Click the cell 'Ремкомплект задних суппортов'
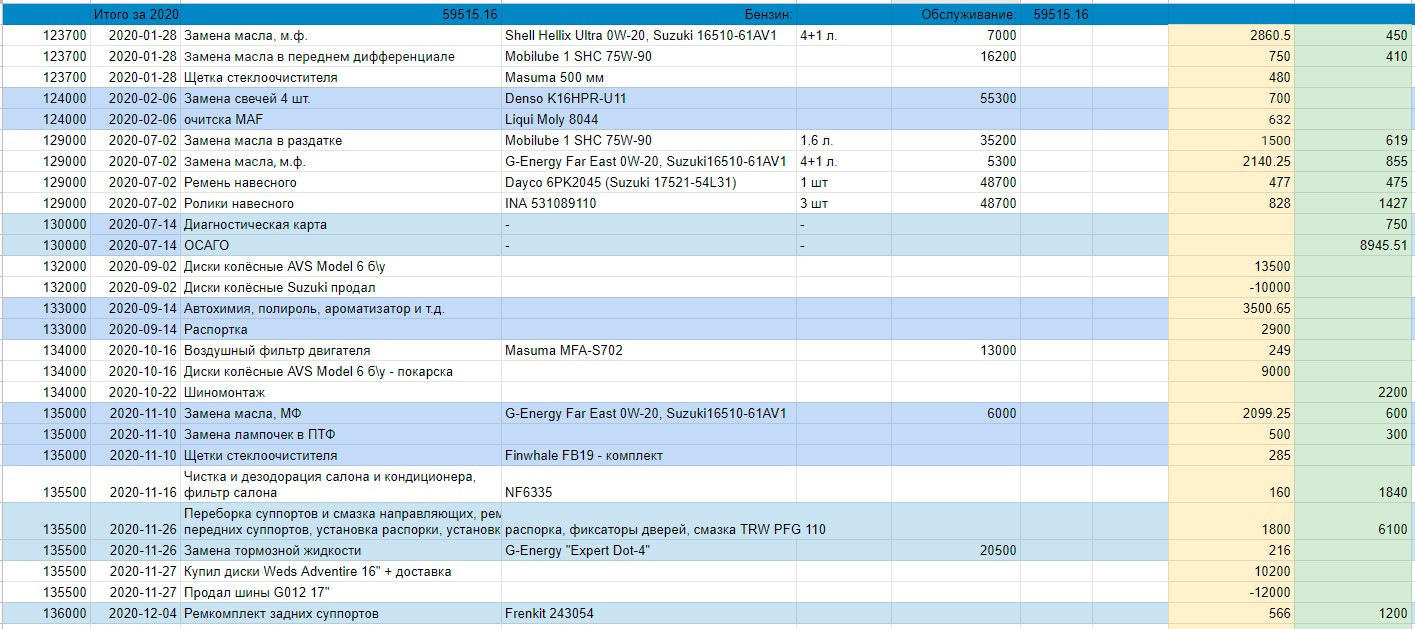 coord(341,614)
